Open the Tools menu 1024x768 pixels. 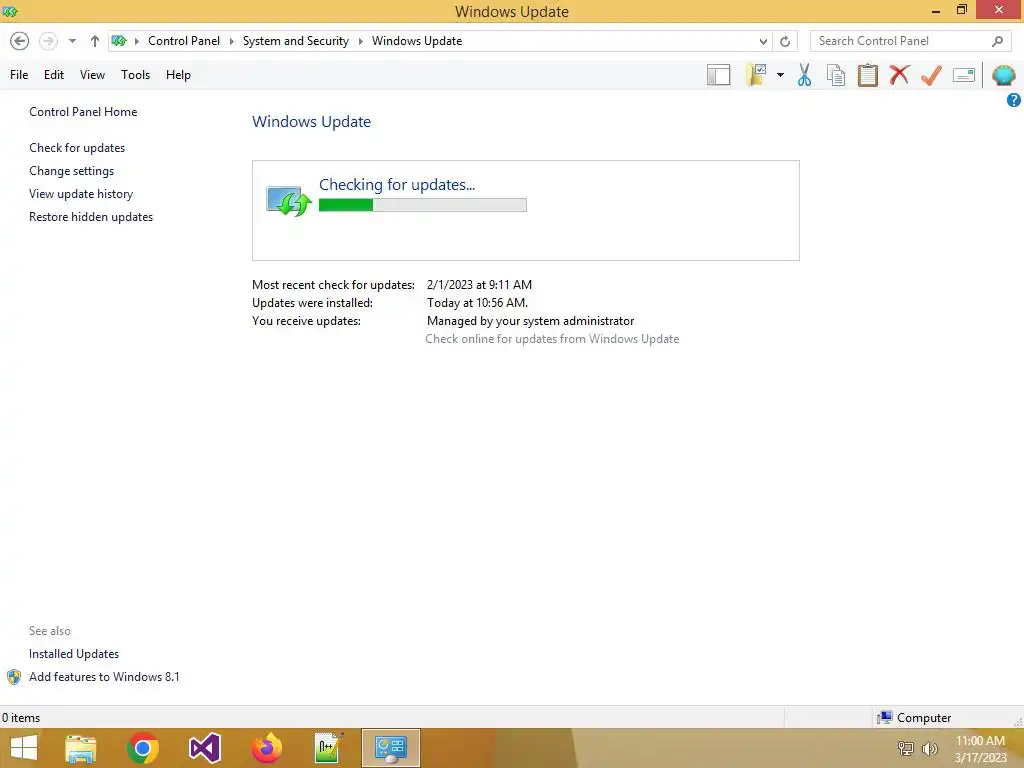click(x=135, y=75)
